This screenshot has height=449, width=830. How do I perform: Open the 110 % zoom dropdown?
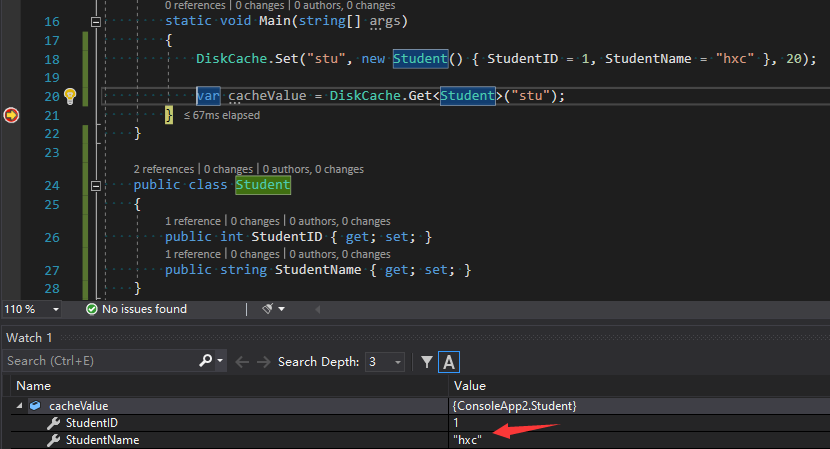(x=56, y=309)
